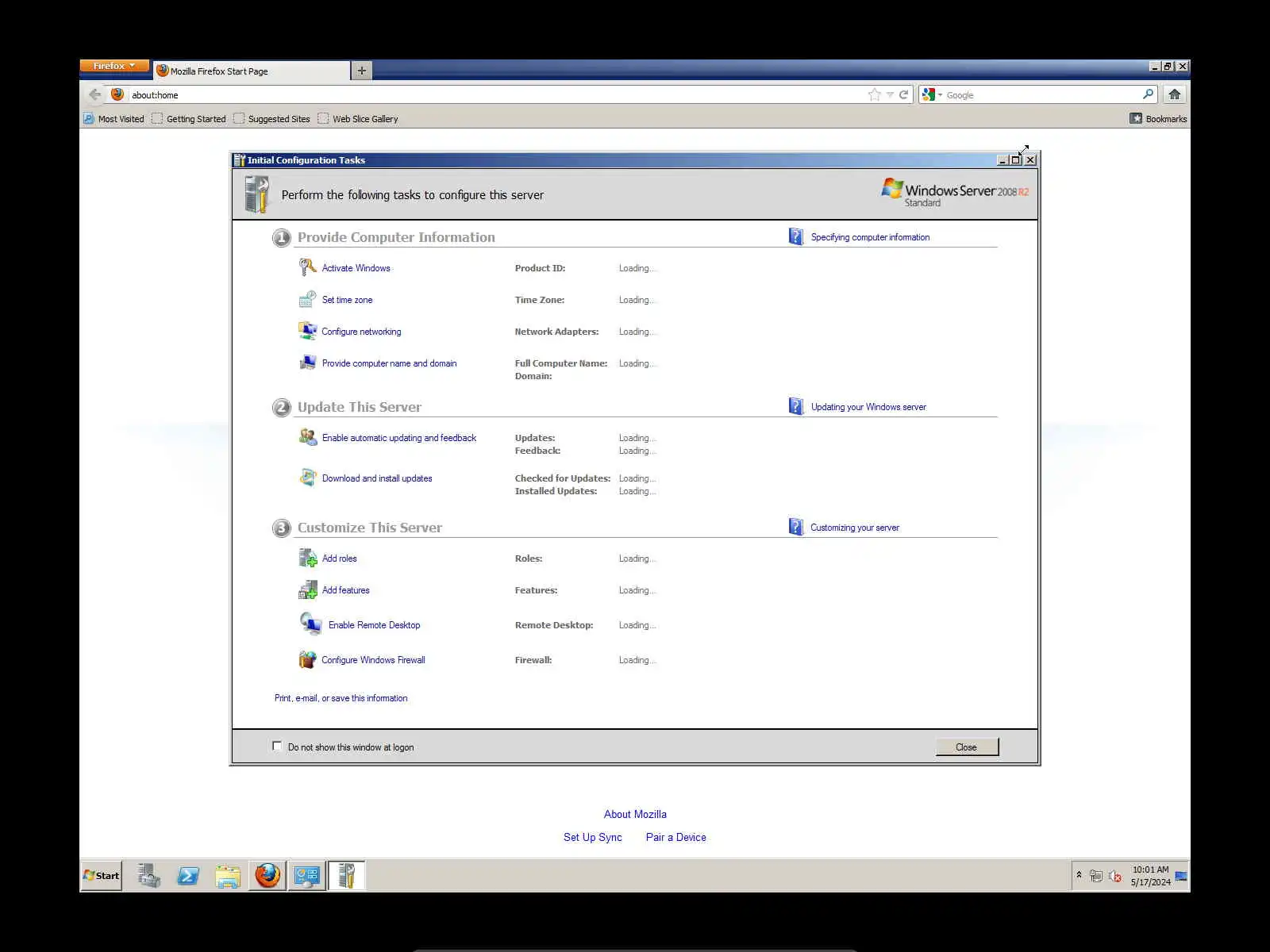
Task: Click the Show desktop button in the tray
Action: pyautogui.click(x=1181, y=876)
